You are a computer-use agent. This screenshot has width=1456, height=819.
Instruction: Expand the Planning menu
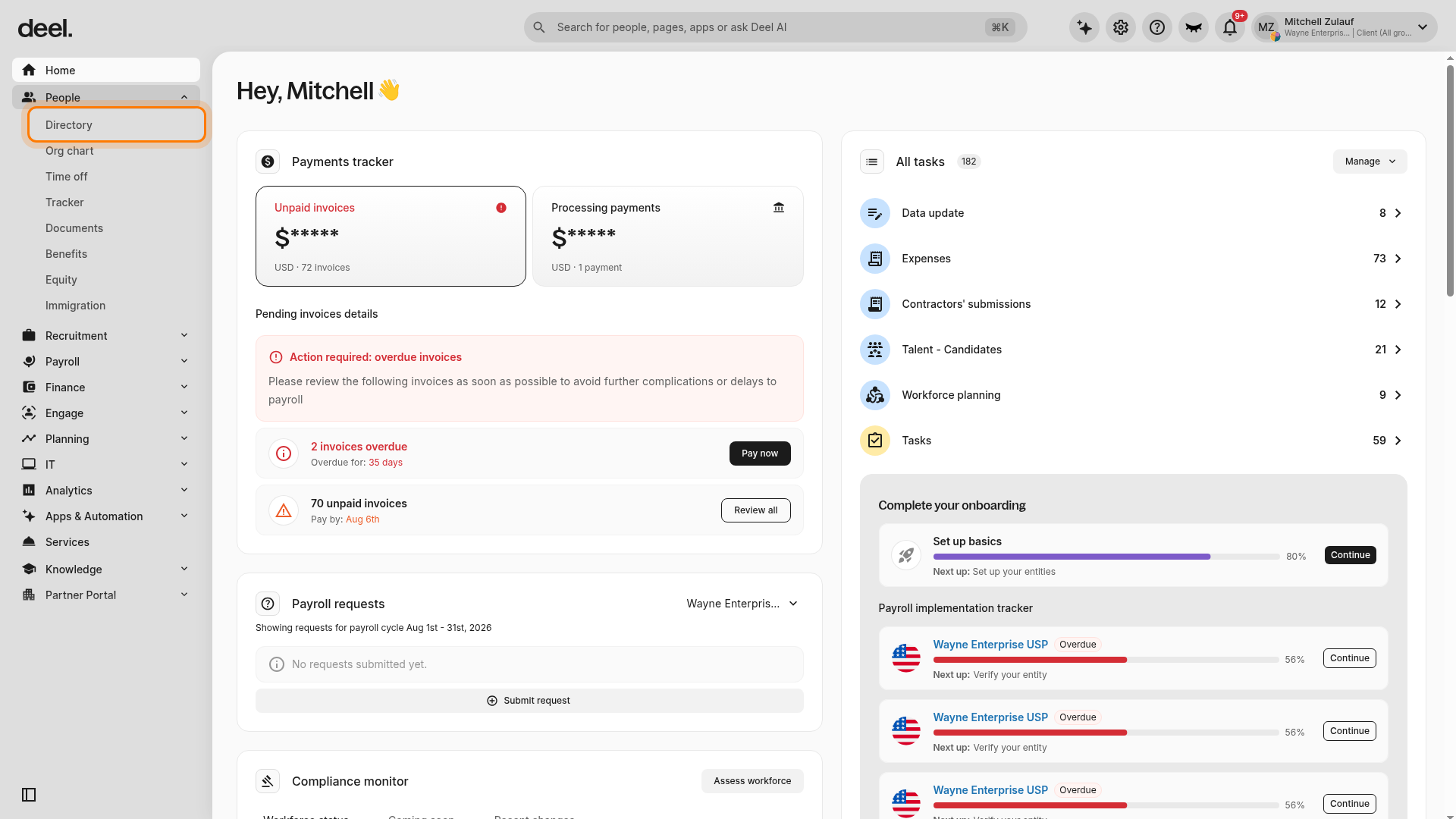point(184,438)
